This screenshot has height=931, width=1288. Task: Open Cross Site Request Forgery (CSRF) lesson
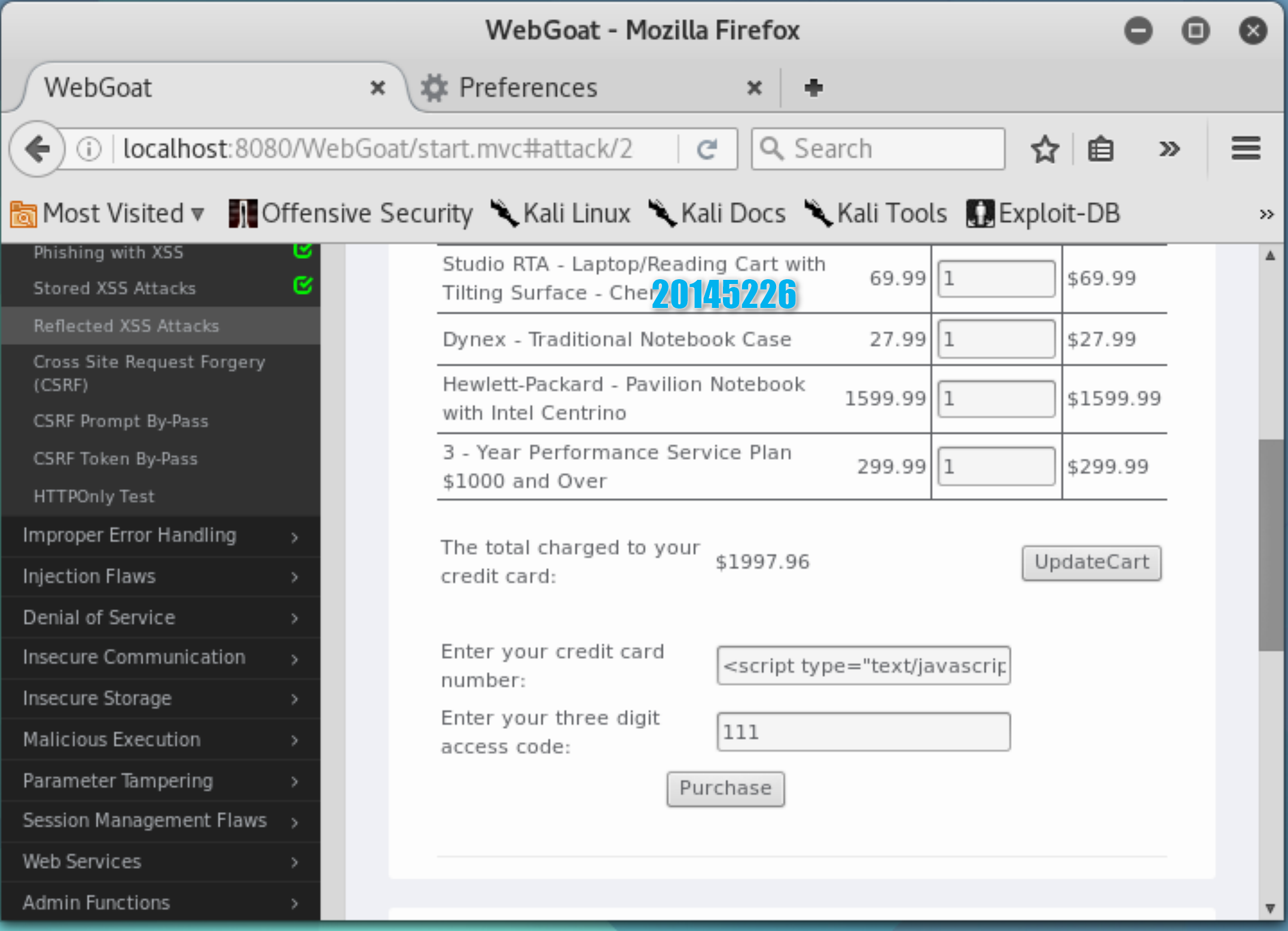click(x=149, y=373)
